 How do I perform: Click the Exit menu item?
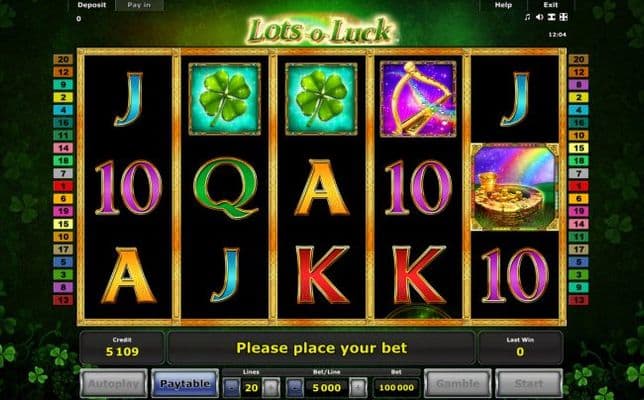pos(550,5)
